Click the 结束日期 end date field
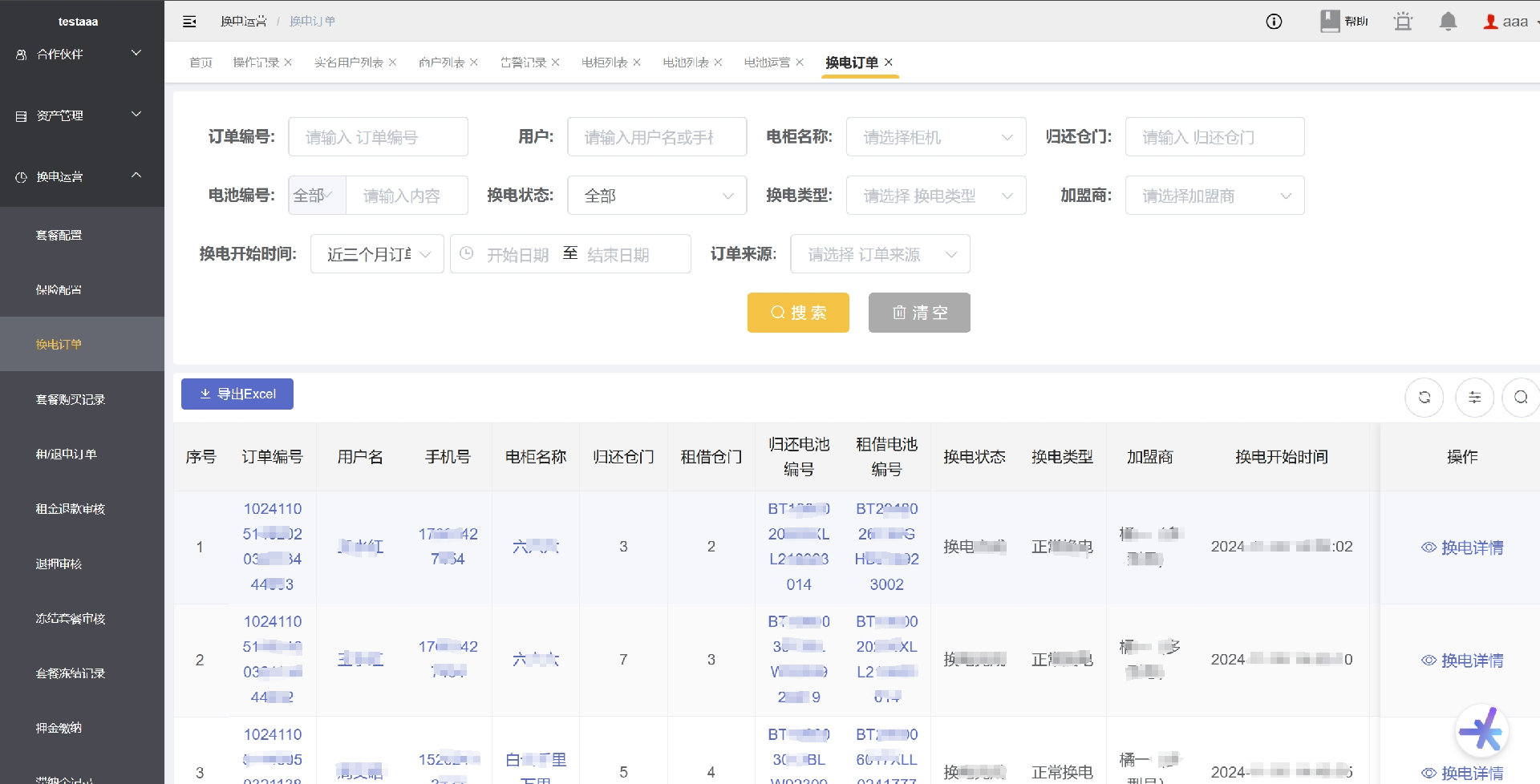This screenshot has height=784, width=1540. point(618,255)
